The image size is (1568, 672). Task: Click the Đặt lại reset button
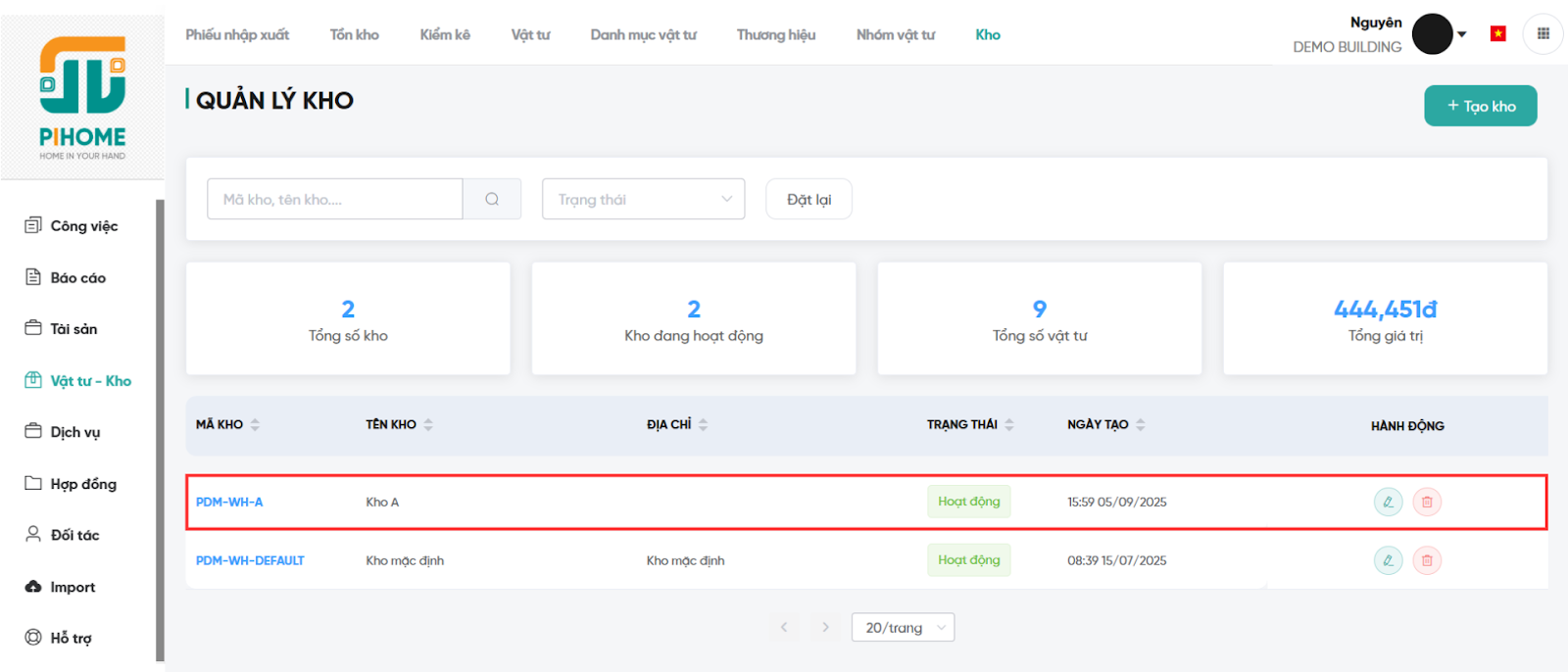pos(808,199)
